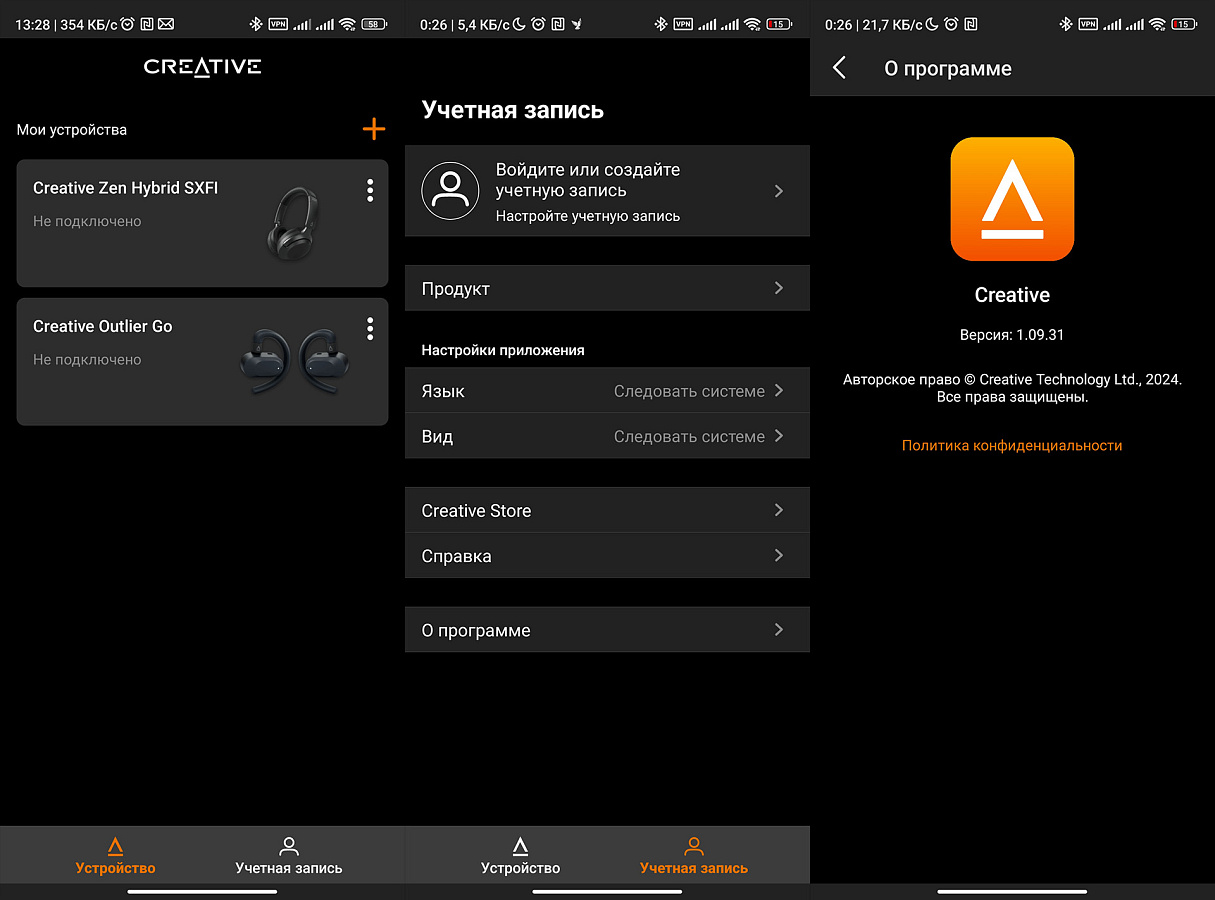This screenshot has height=900, width=1215.
Task: Tap the Bluetooth icon in the 13:28 status bar
Action: click(256, 24)
